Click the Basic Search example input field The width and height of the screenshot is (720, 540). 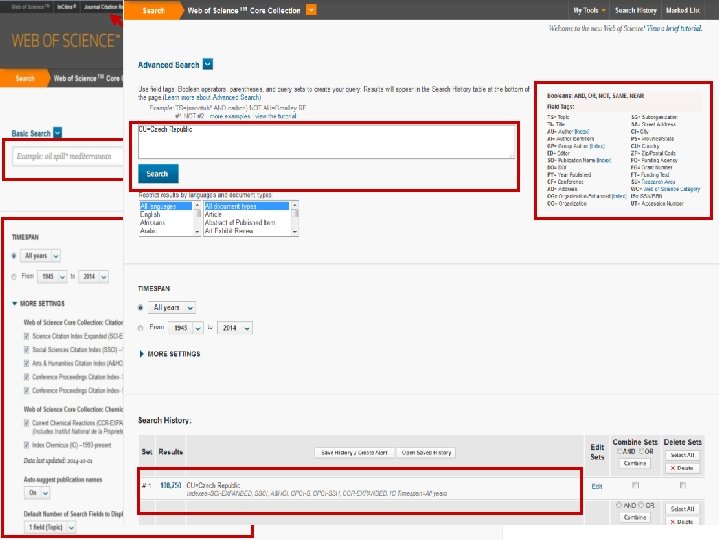click(x=68, y=157)
